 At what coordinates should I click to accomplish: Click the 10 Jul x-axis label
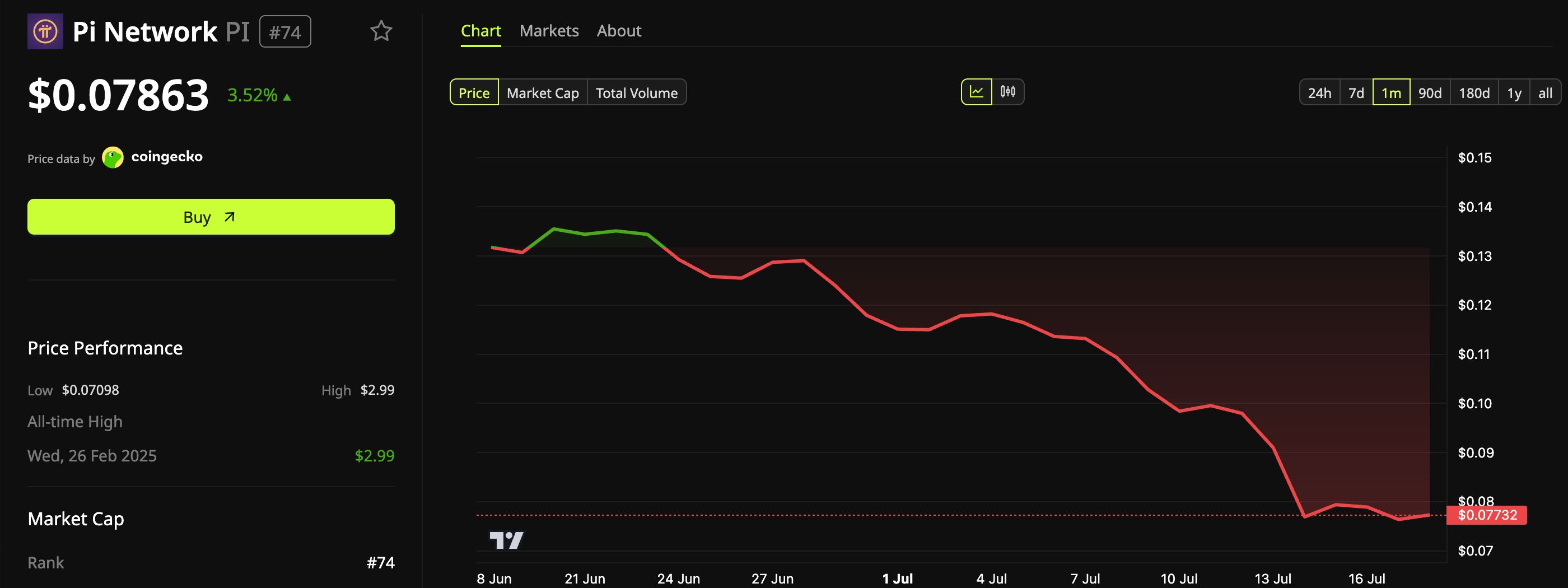(x=1179, y=579)
